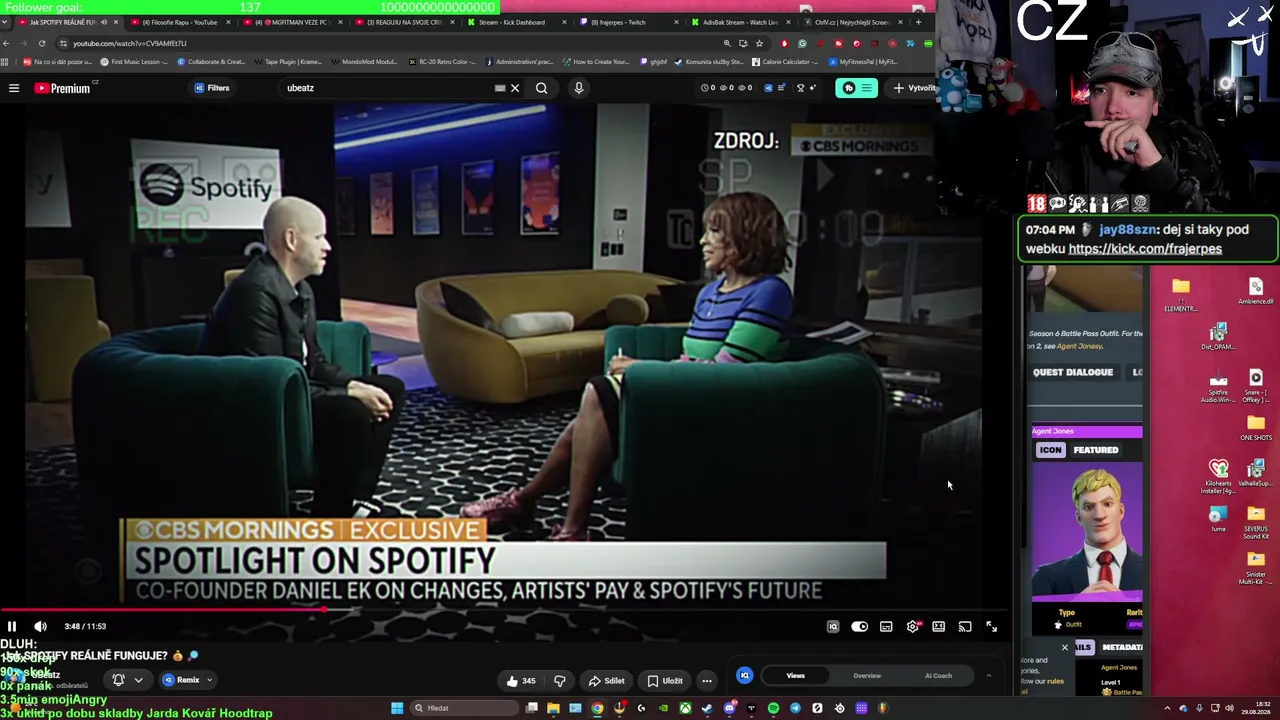Click the Vytvořit create button
This screenshot has height=720, width=1280.
click(914, 88)
